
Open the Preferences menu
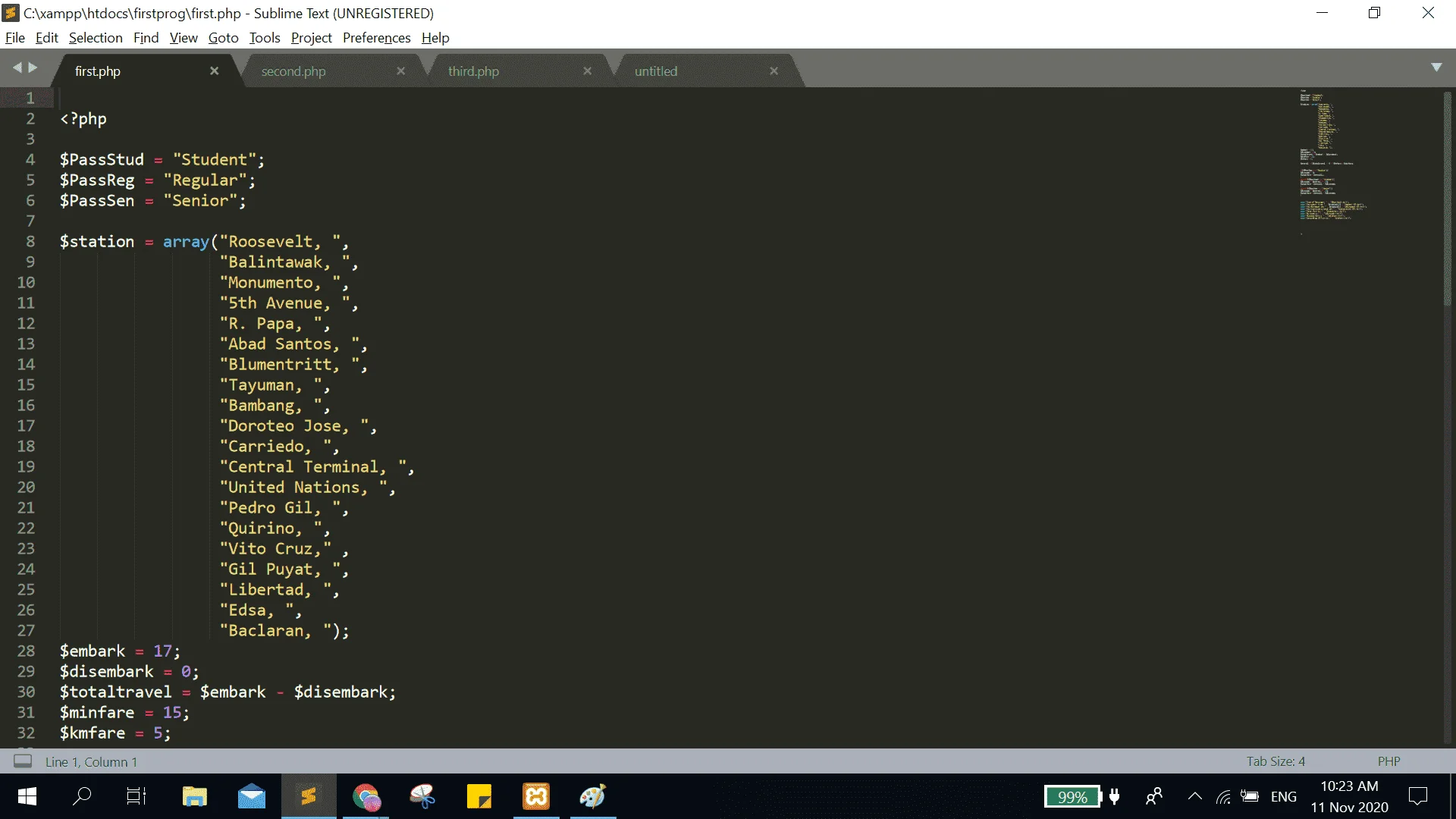tap(377, 38)
